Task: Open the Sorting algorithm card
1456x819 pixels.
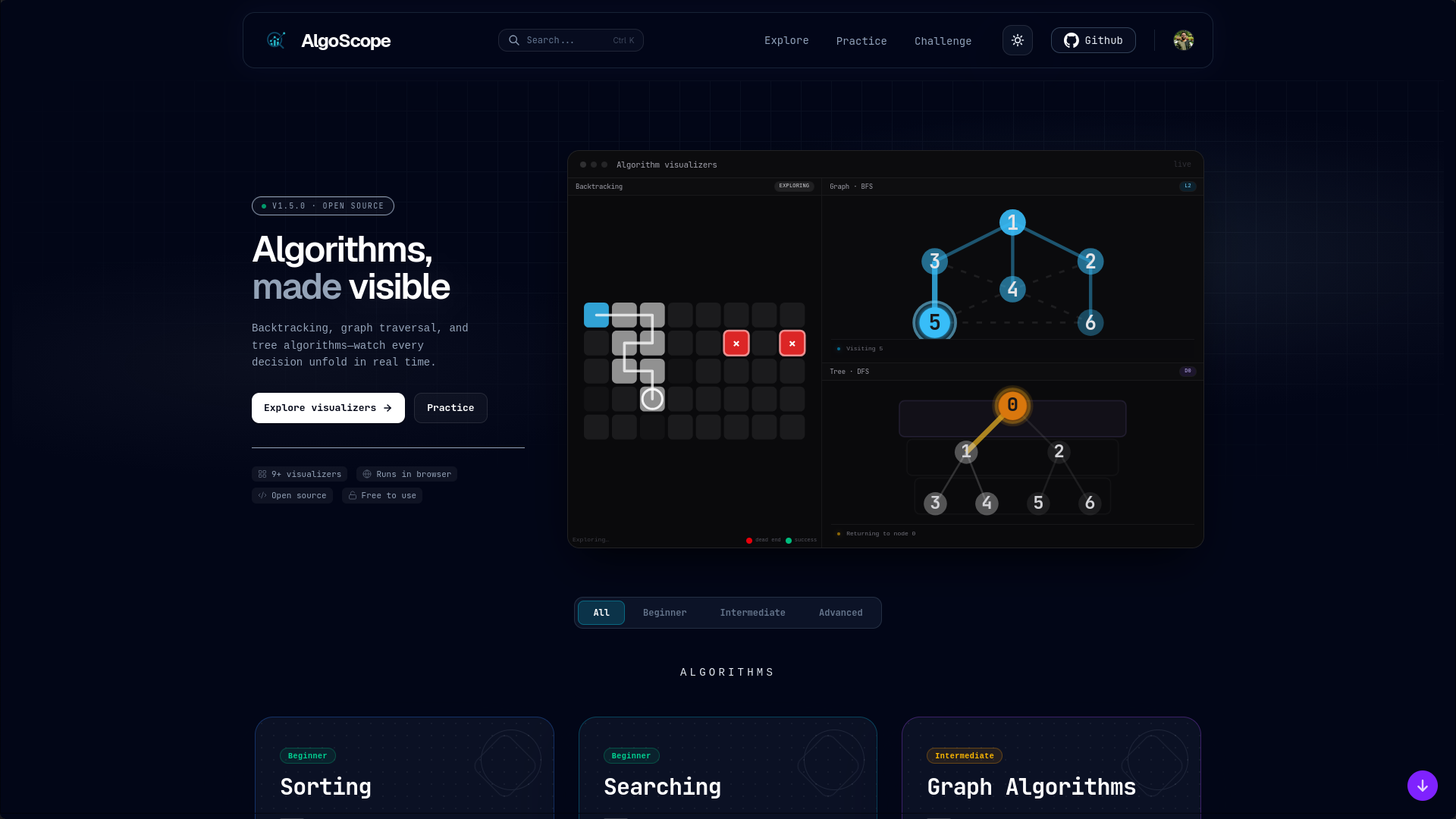Action: (404, 767)
